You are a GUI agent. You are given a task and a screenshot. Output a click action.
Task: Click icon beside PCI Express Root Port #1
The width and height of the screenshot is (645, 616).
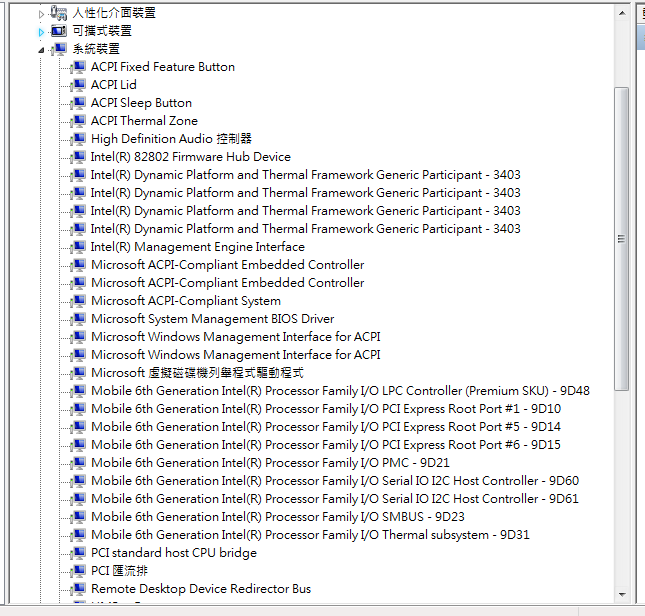pyautogui.click(x=78, y=409)
